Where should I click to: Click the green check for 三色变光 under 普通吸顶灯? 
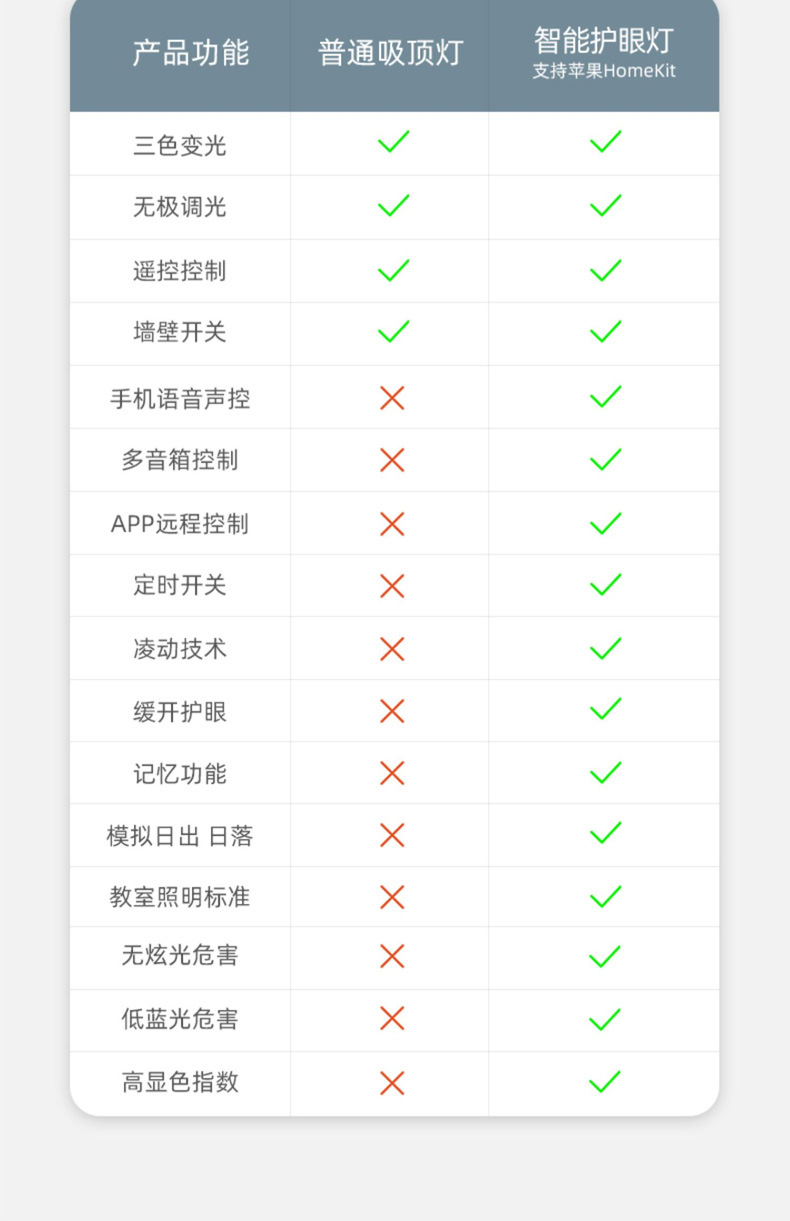tap(393, 142)
